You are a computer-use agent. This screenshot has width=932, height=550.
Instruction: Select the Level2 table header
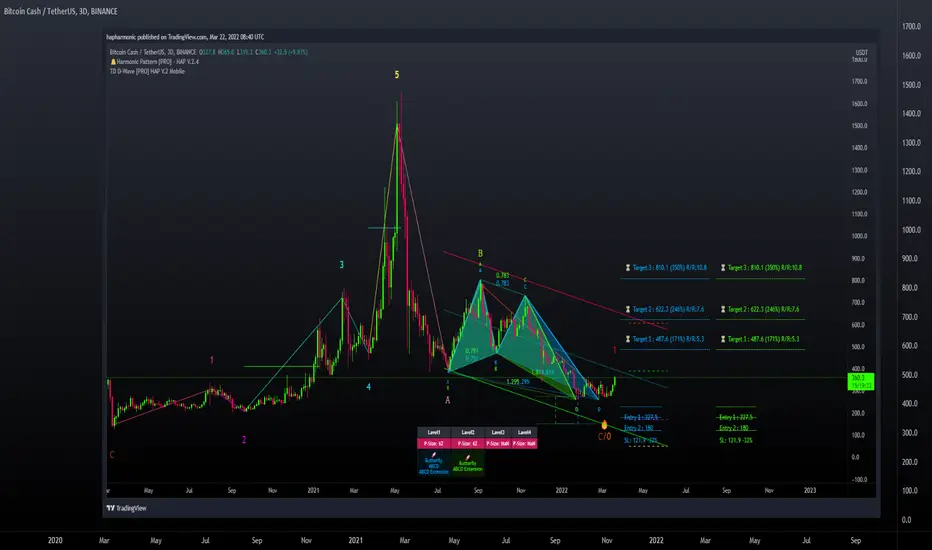[x=468, y=432]
